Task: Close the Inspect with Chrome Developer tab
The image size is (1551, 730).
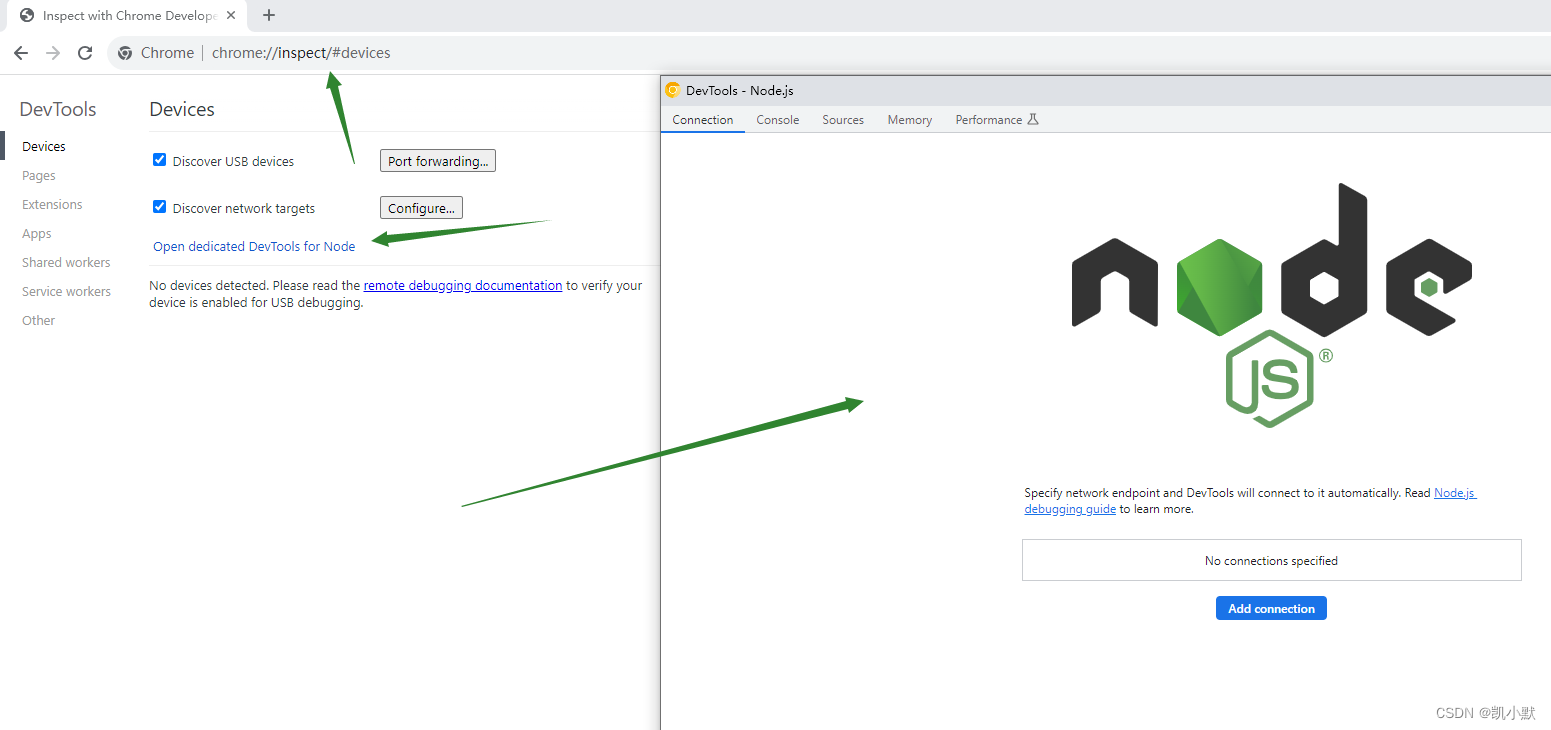Action: pyautogui.click(x=231, y=15)
